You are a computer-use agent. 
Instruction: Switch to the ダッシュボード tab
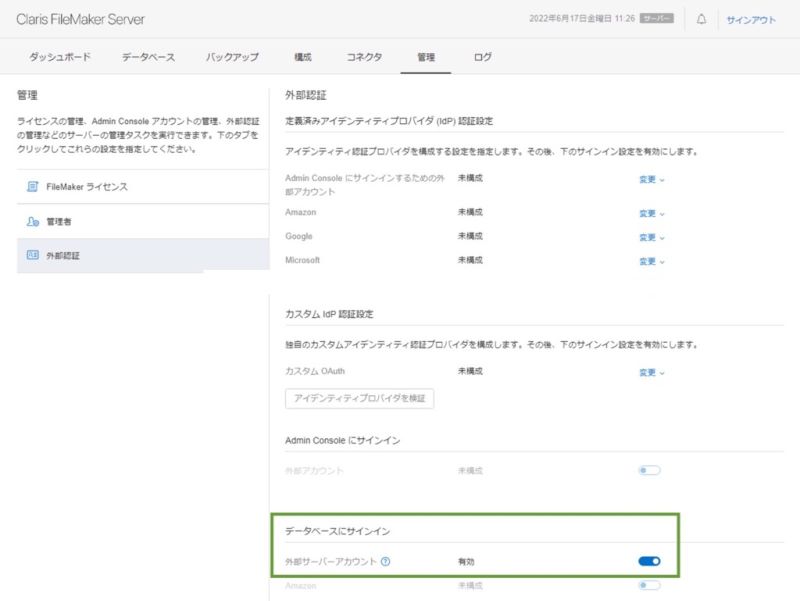pos(60,57)
